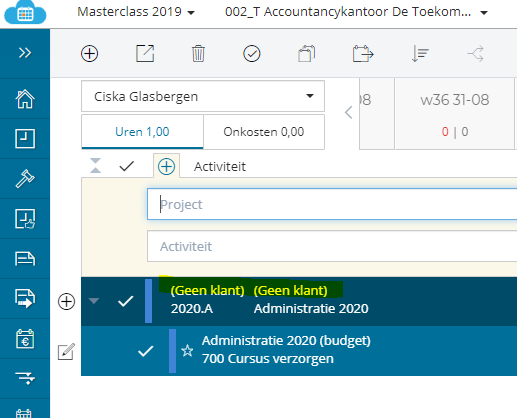Toggle checkmark on 2020.A Administratie row

(x=126, y=301)
